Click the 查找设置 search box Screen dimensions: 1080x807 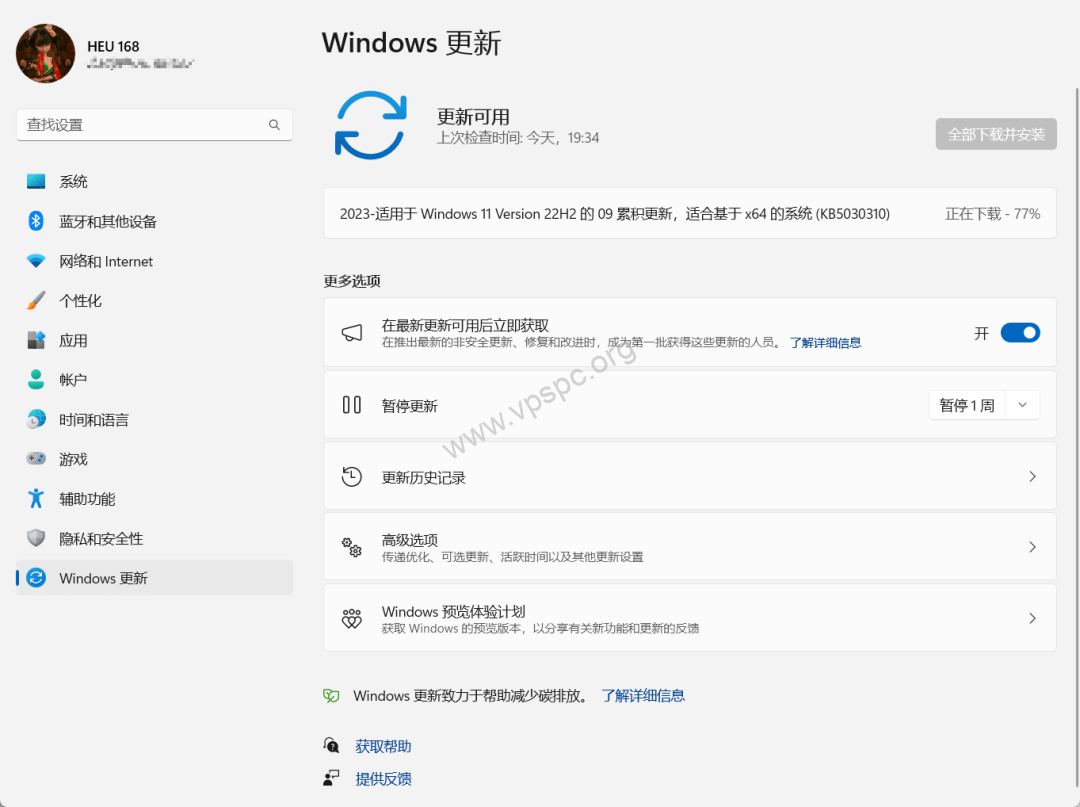[154, 125]
